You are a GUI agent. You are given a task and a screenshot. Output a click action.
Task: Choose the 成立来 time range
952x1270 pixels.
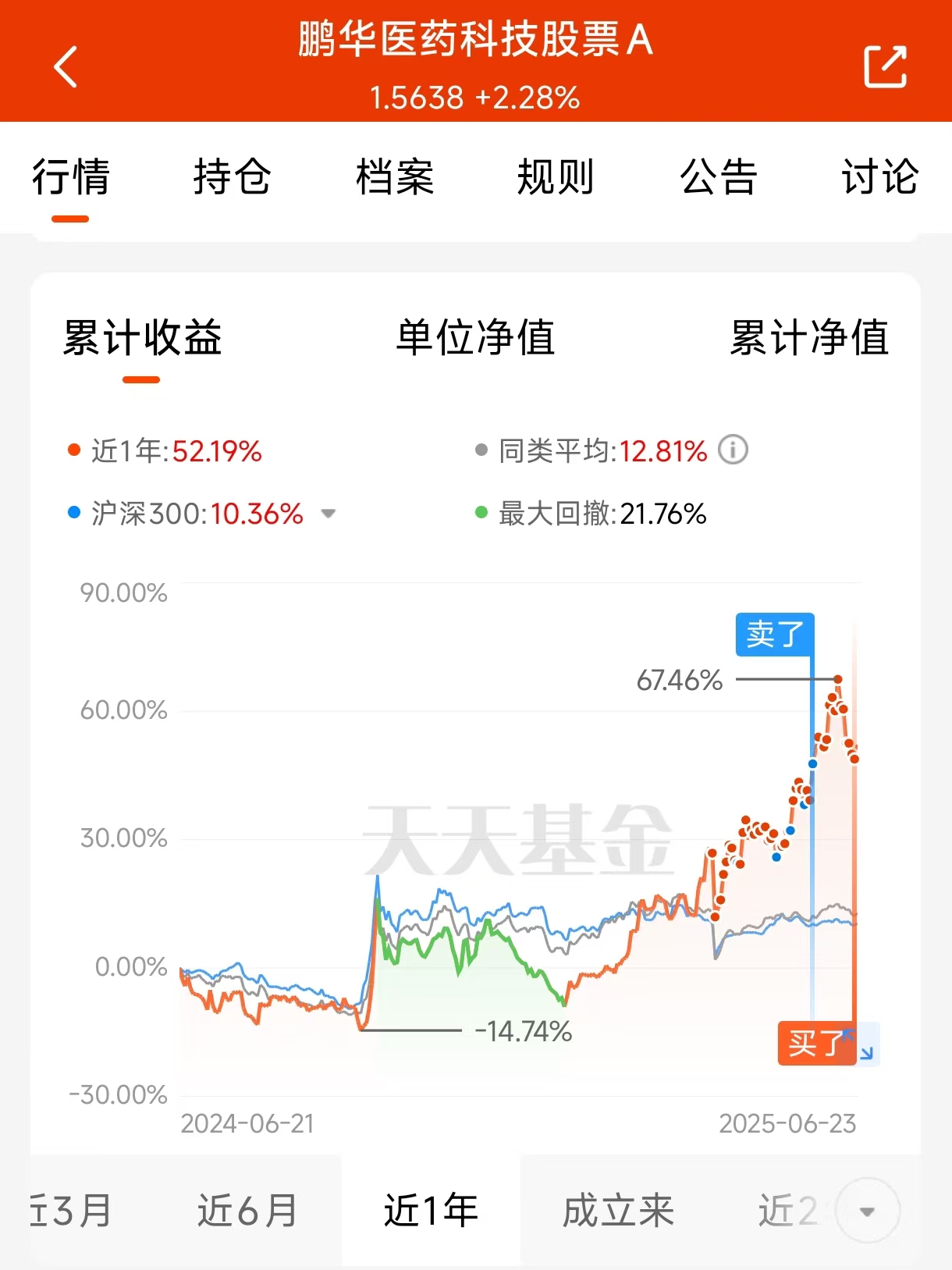[618, 1211]
